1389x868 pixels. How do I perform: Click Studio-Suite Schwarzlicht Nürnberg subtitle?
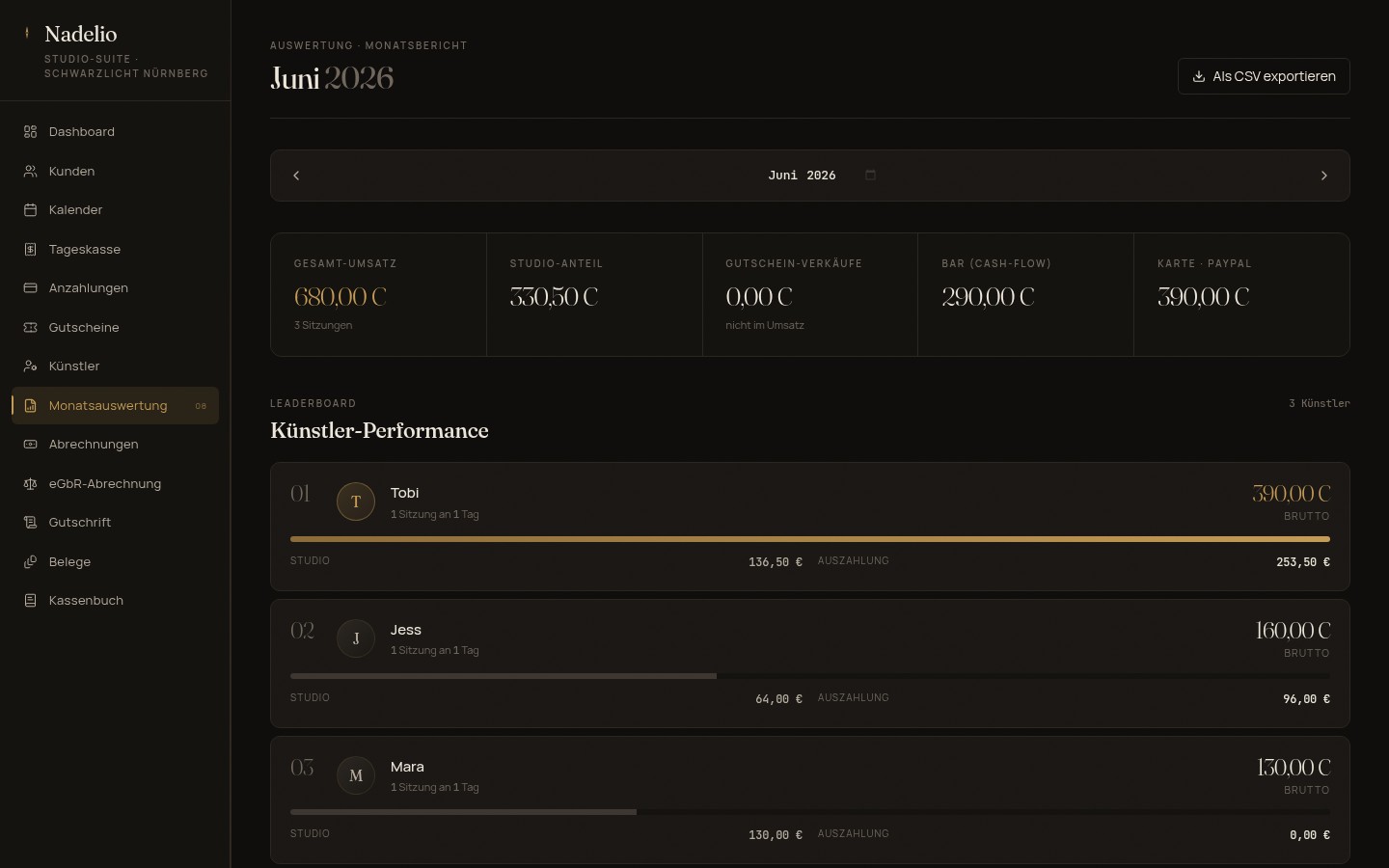point(126,66)
